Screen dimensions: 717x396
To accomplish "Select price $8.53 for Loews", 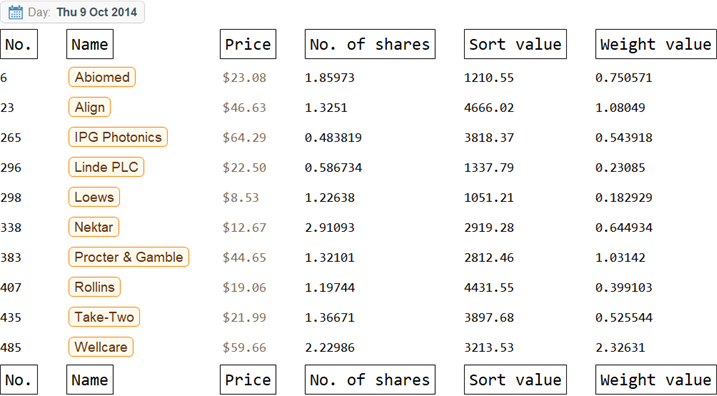I will pyautogui.click(x=241, y=198).
